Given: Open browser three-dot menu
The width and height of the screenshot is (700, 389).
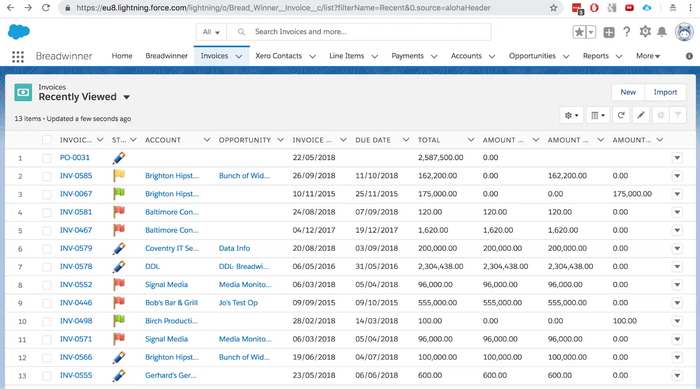Looking at the screenshot, I should [x=690, y=8].
